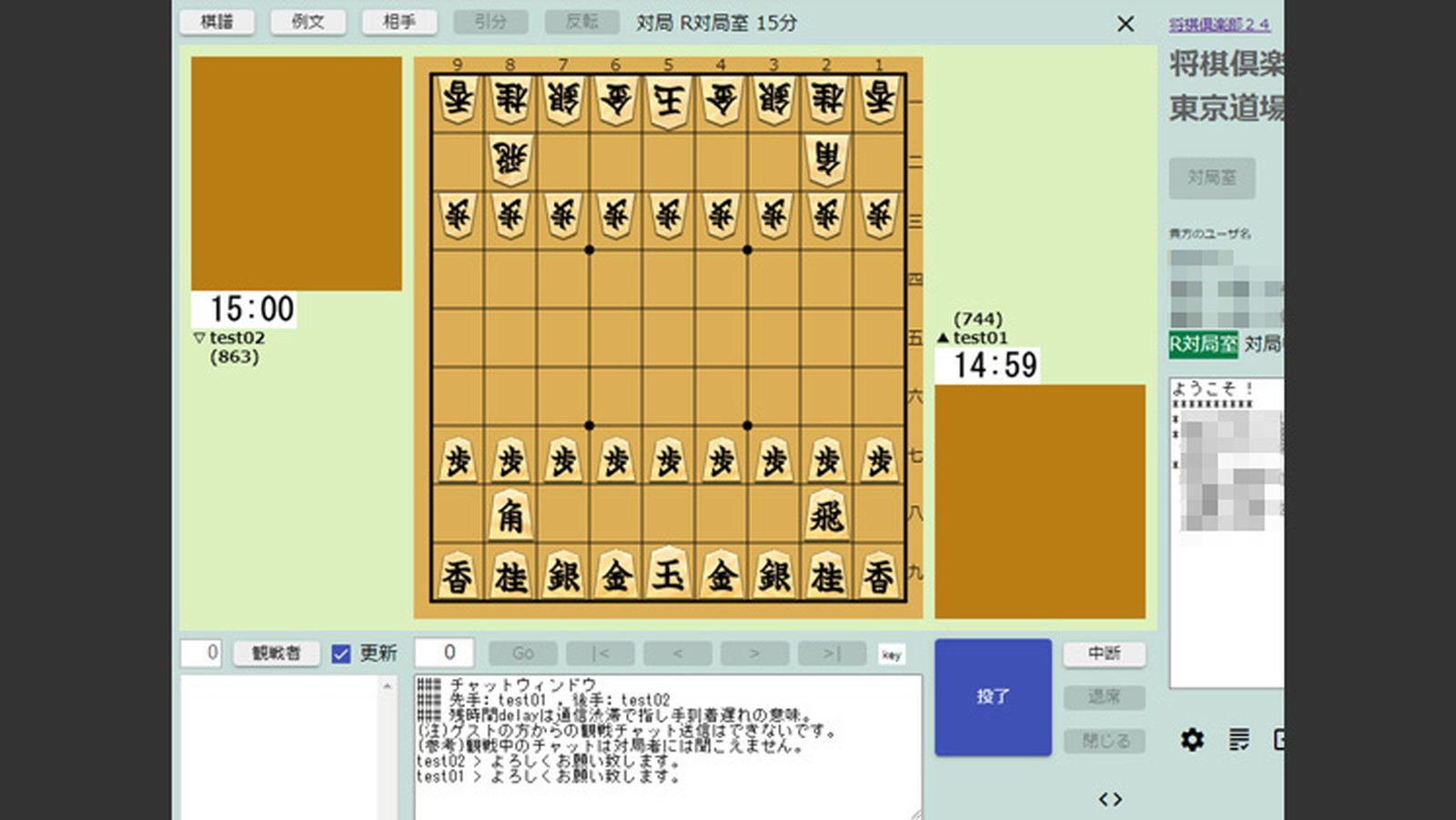Click the 中断 (adjourn) button

pos(1104,653)
